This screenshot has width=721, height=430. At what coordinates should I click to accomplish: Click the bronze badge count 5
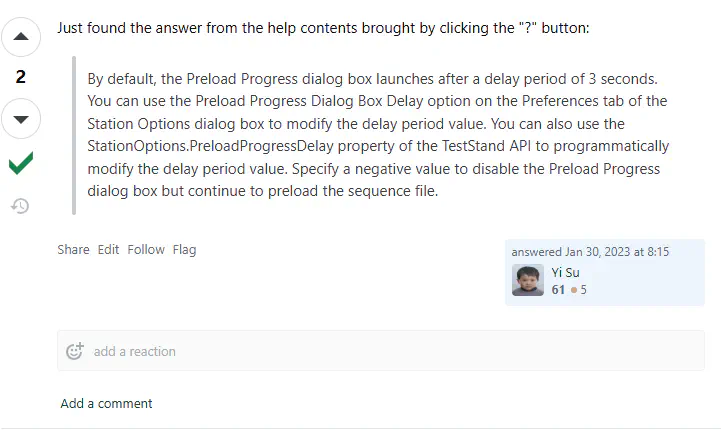pos(583,290)
